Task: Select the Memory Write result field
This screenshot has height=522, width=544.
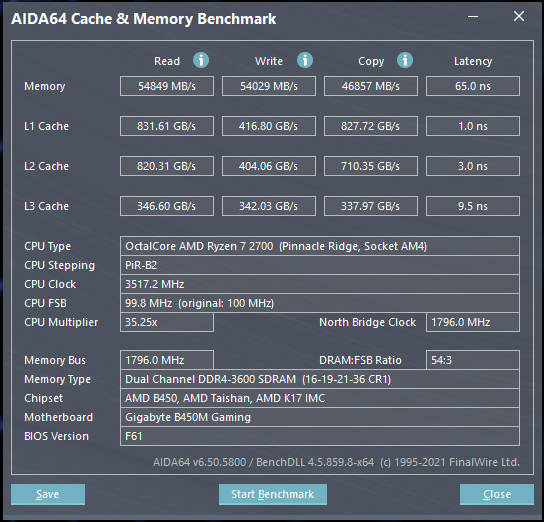Action: (x=269, y=86)
